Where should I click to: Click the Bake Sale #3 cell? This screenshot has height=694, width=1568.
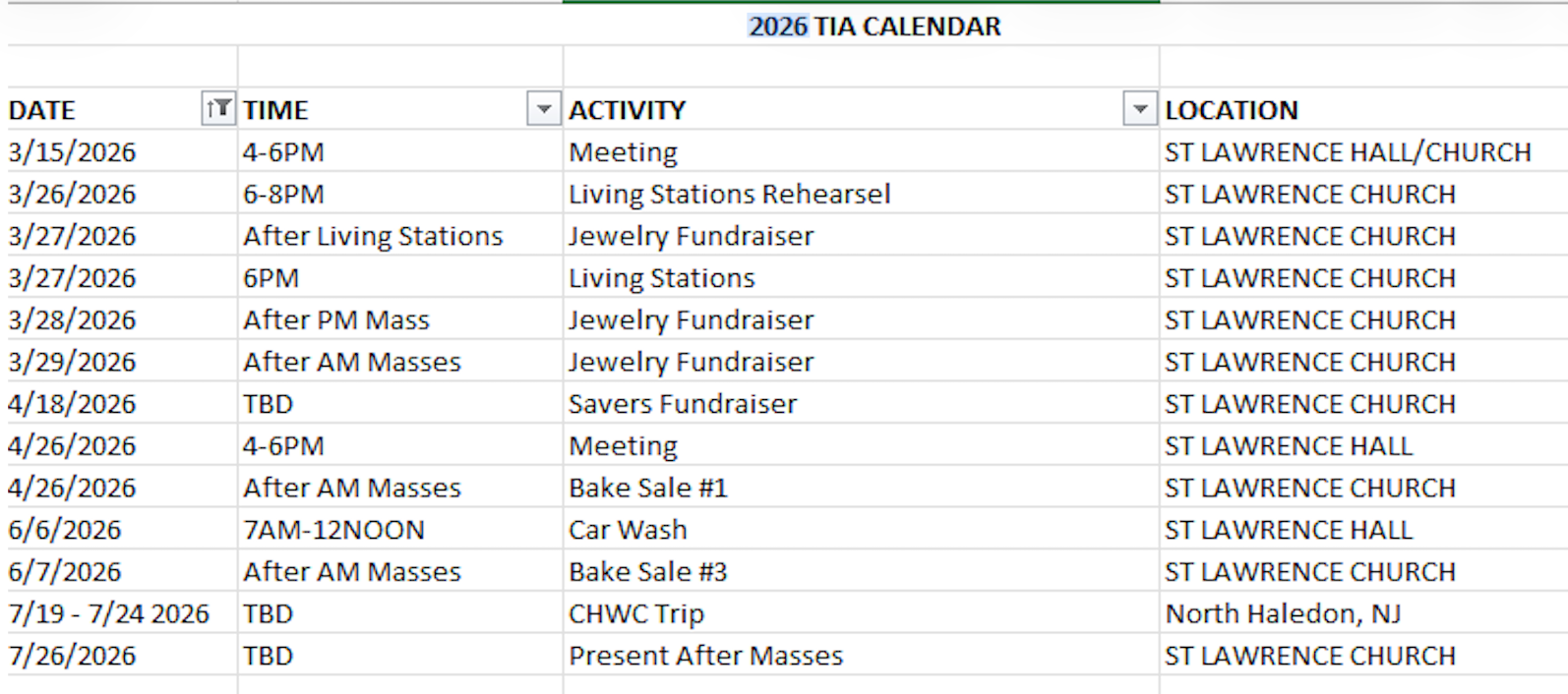(647, 572)
